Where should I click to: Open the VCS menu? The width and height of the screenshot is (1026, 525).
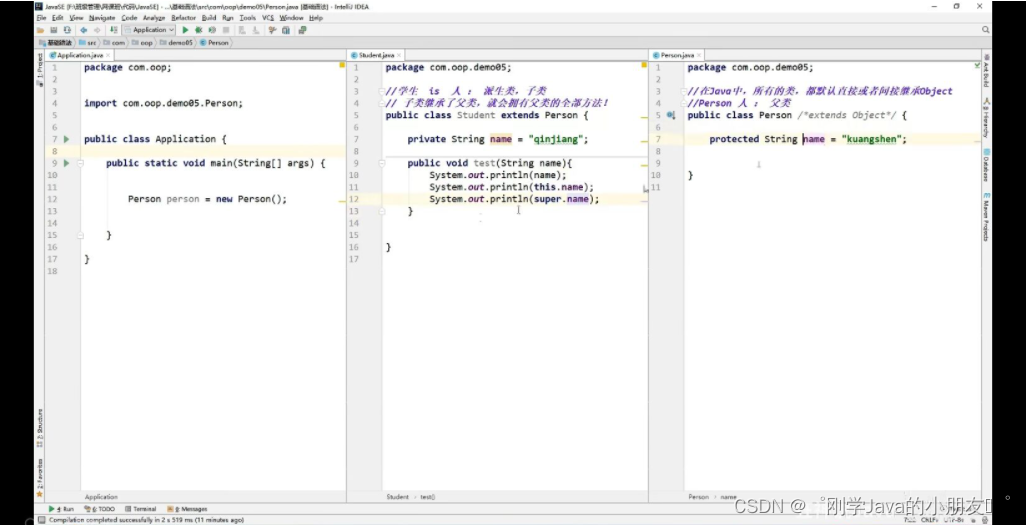[268, 18]
